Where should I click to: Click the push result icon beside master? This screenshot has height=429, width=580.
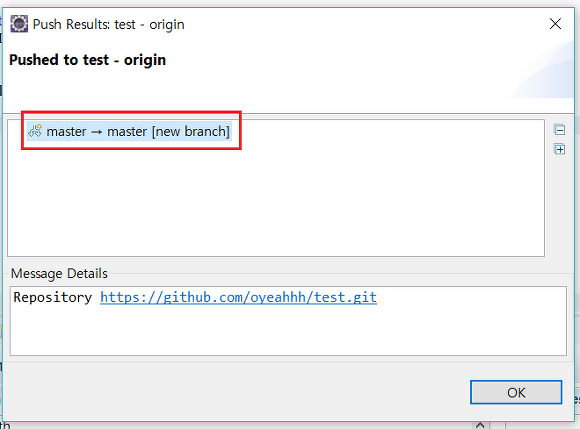pyautogui.click(x=35, y=131)
